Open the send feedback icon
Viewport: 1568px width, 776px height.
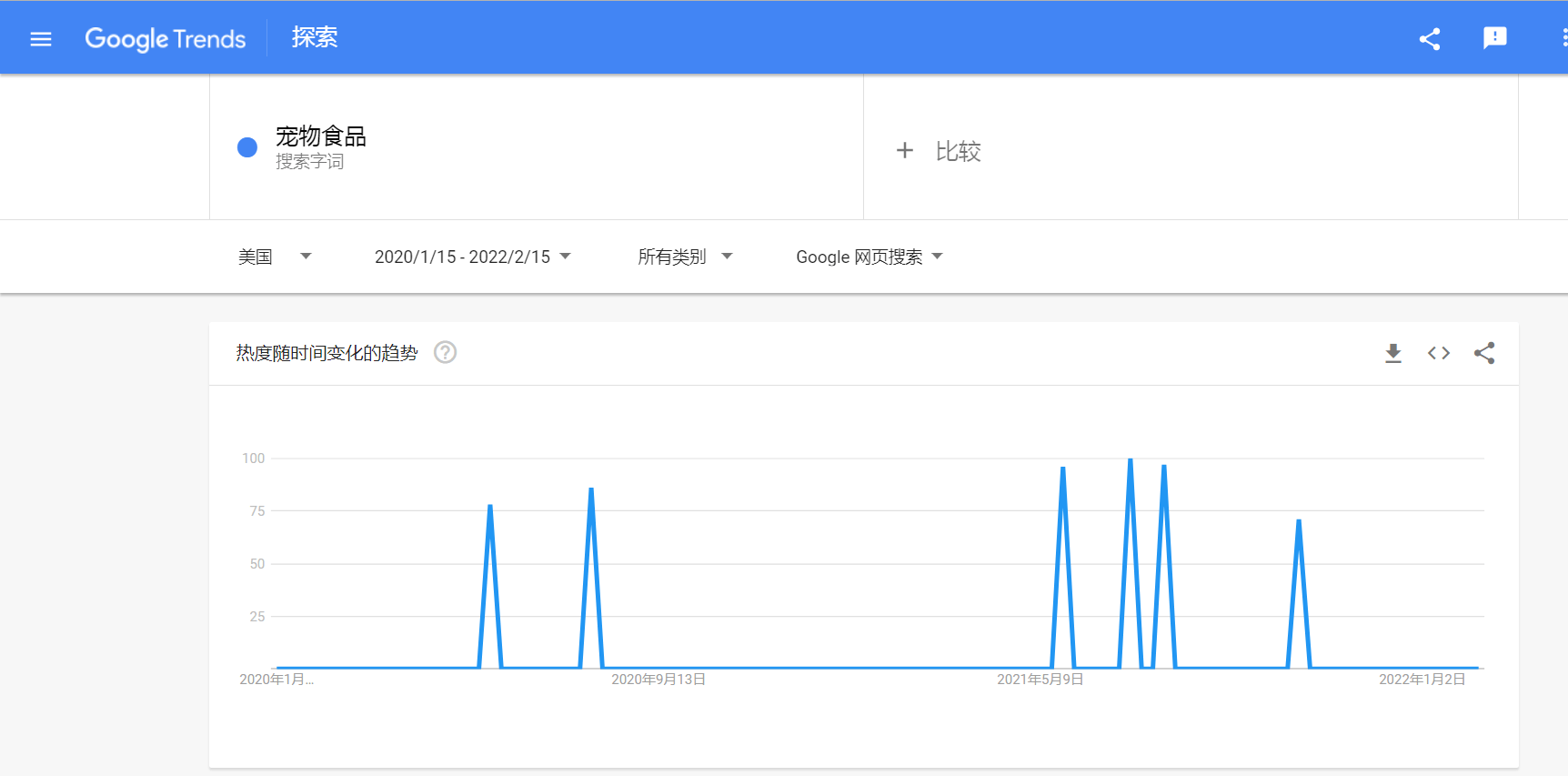click(1494, 38)
